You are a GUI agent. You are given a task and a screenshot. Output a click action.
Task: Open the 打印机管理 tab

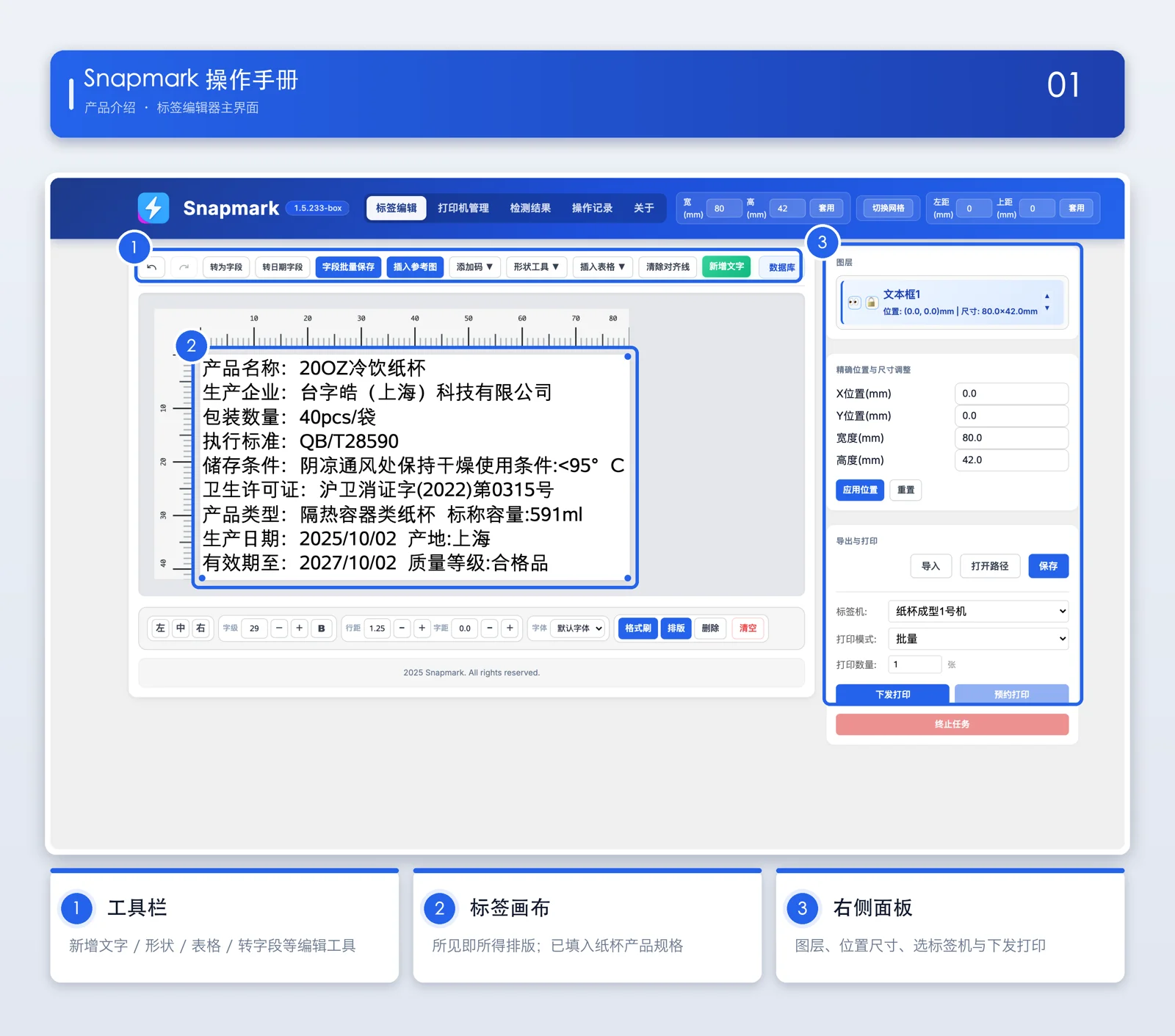pyautogui.click(x=463, y=208)
